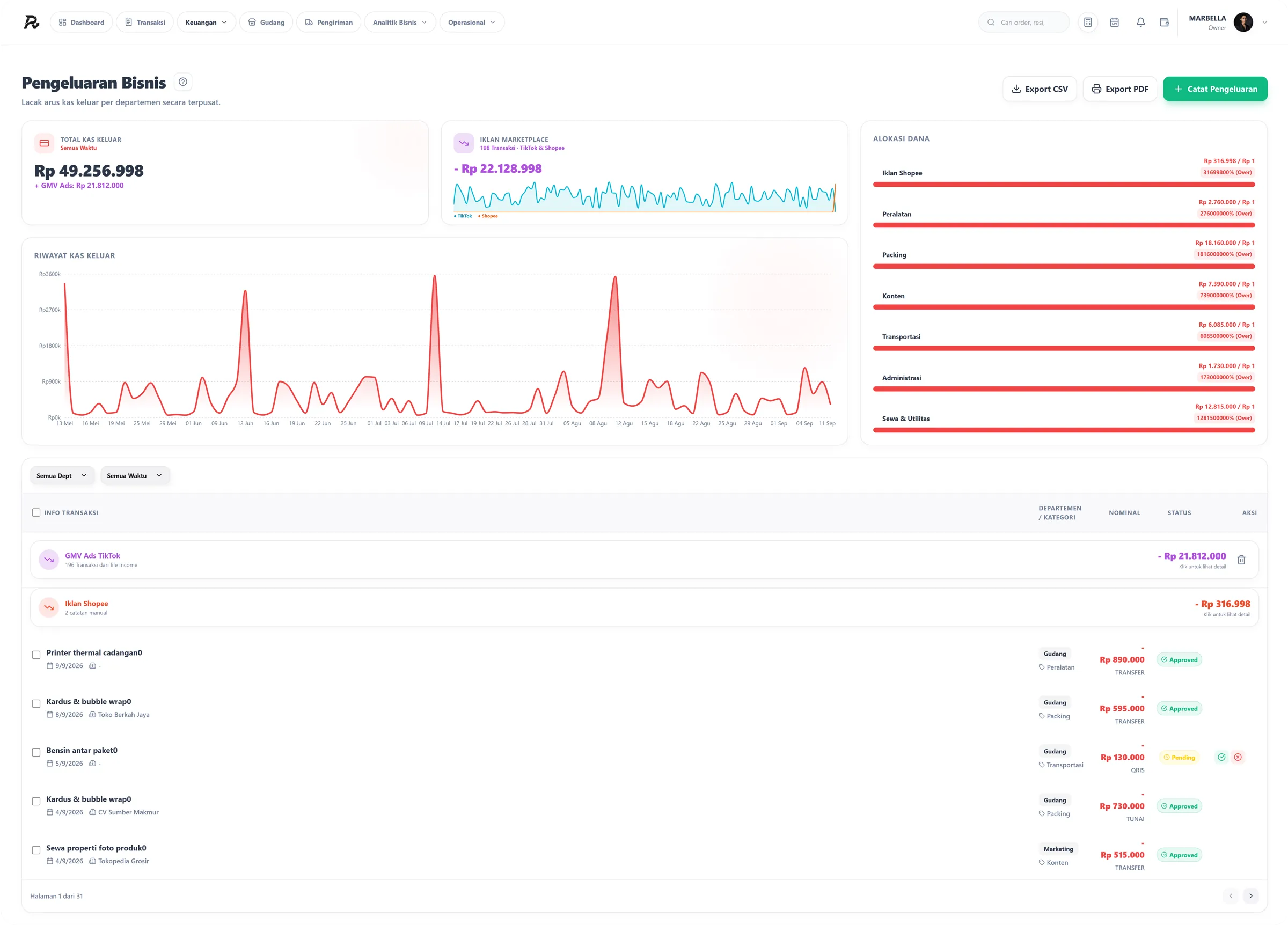Open the Transaksi nav item
Viewport: 1288px width, 925px height.
click(145, 22)
